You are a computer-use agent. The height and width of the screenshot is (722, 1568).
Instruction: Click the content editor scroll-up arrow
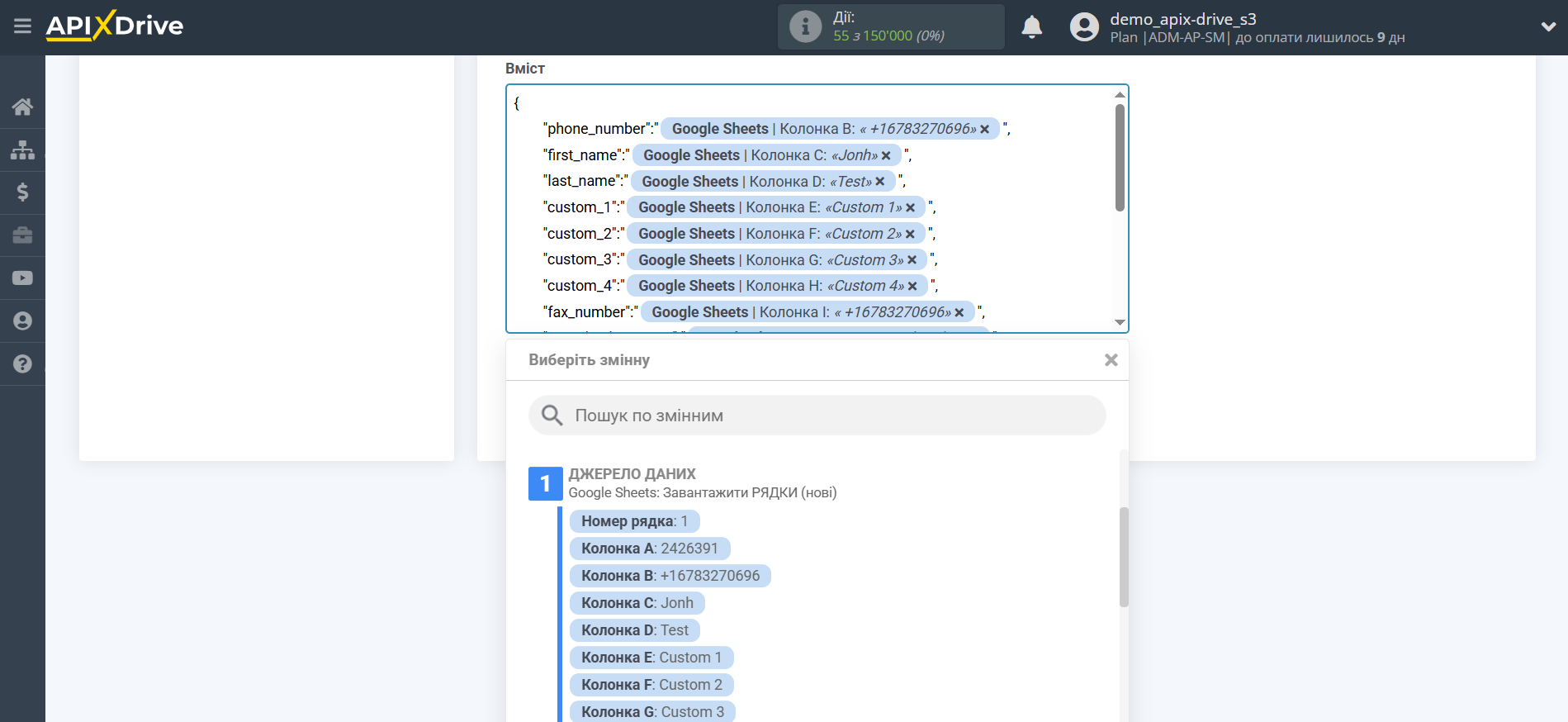coord(1120,95)
